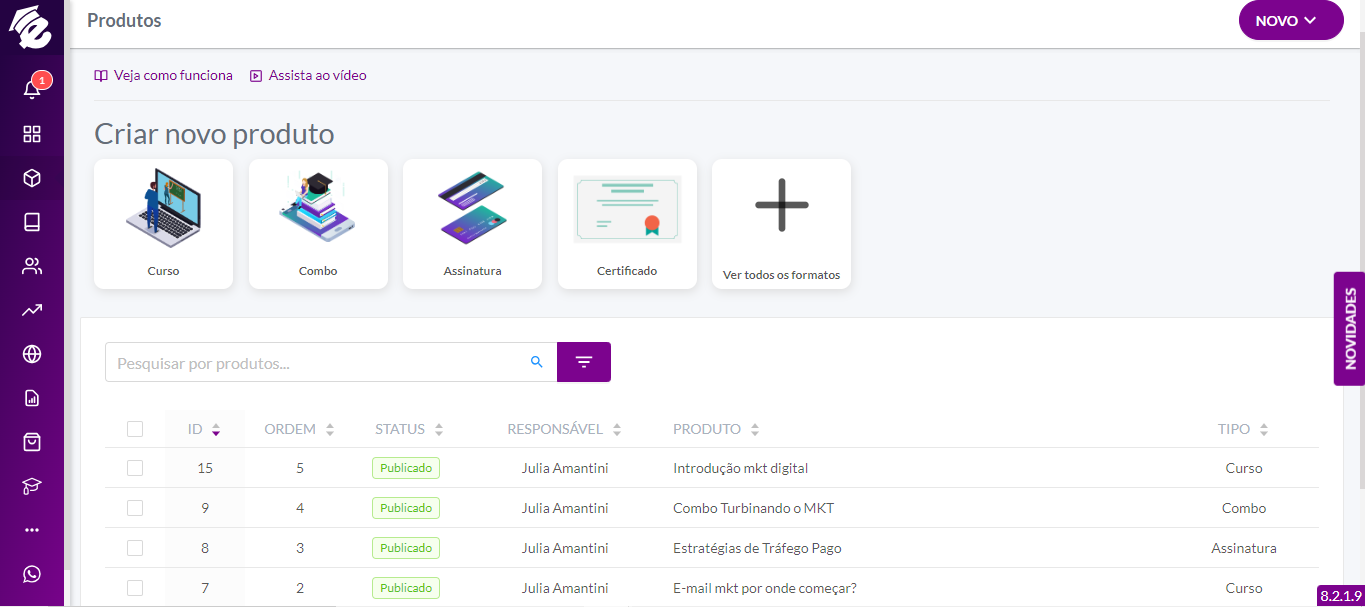The image size is (1365, 607).
Task: Open the dashboard grid icon in sidebar
Action: click(x=32, y=134)
